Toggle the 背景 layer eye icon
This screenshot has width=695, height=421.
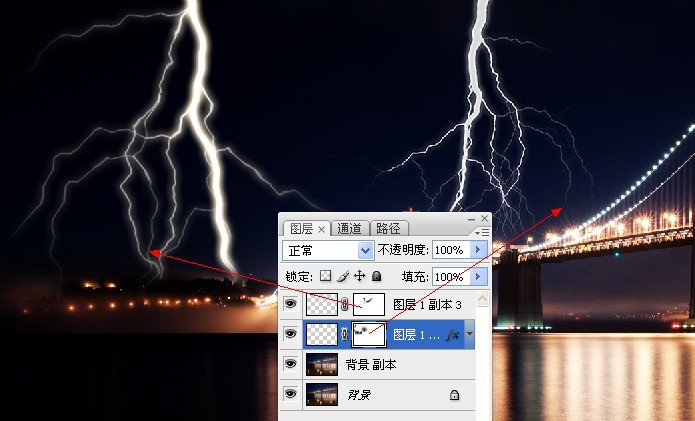290,394
